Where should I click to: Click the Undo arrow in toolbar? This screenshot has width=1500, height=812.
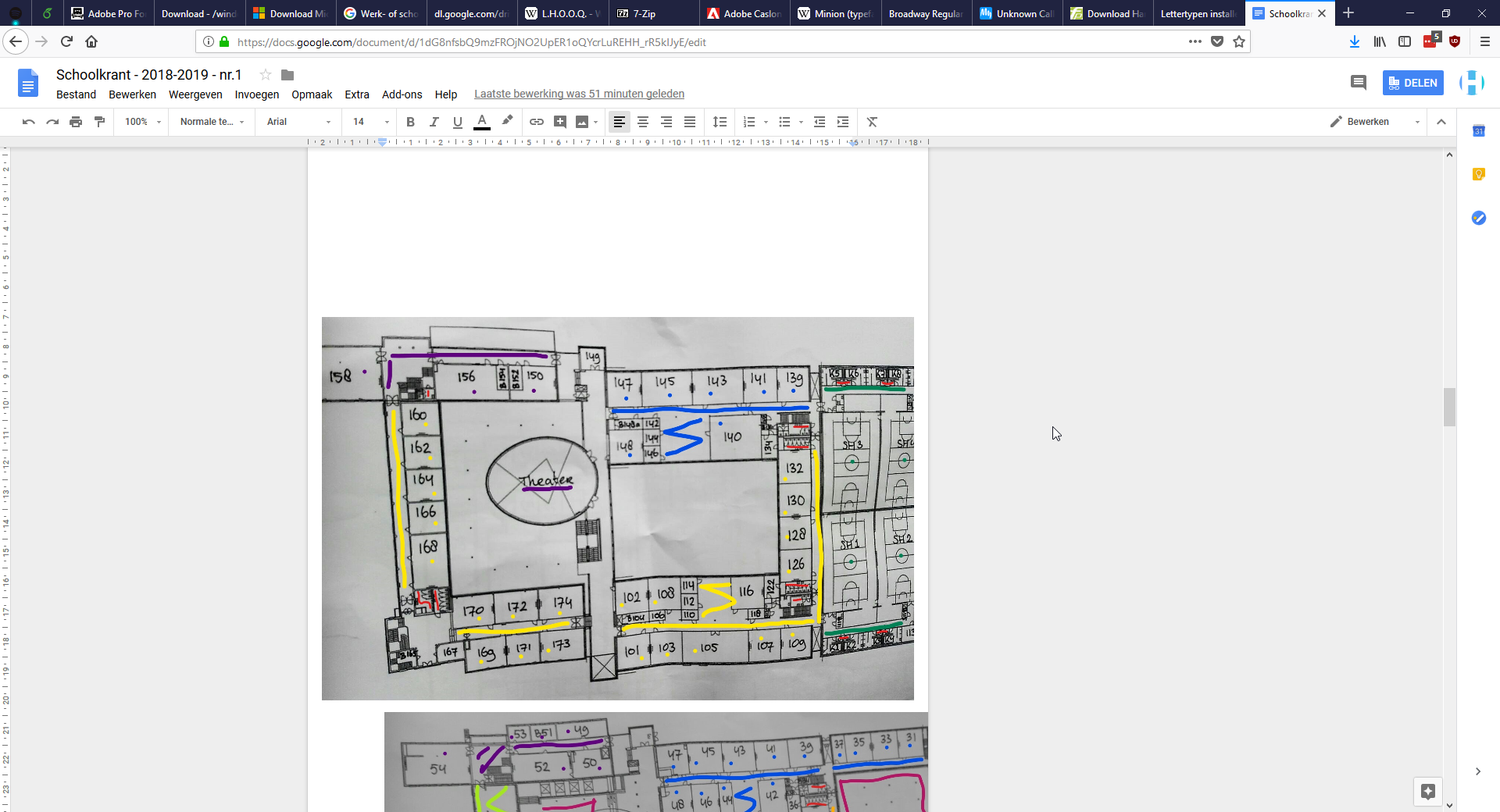click(29, 122)
